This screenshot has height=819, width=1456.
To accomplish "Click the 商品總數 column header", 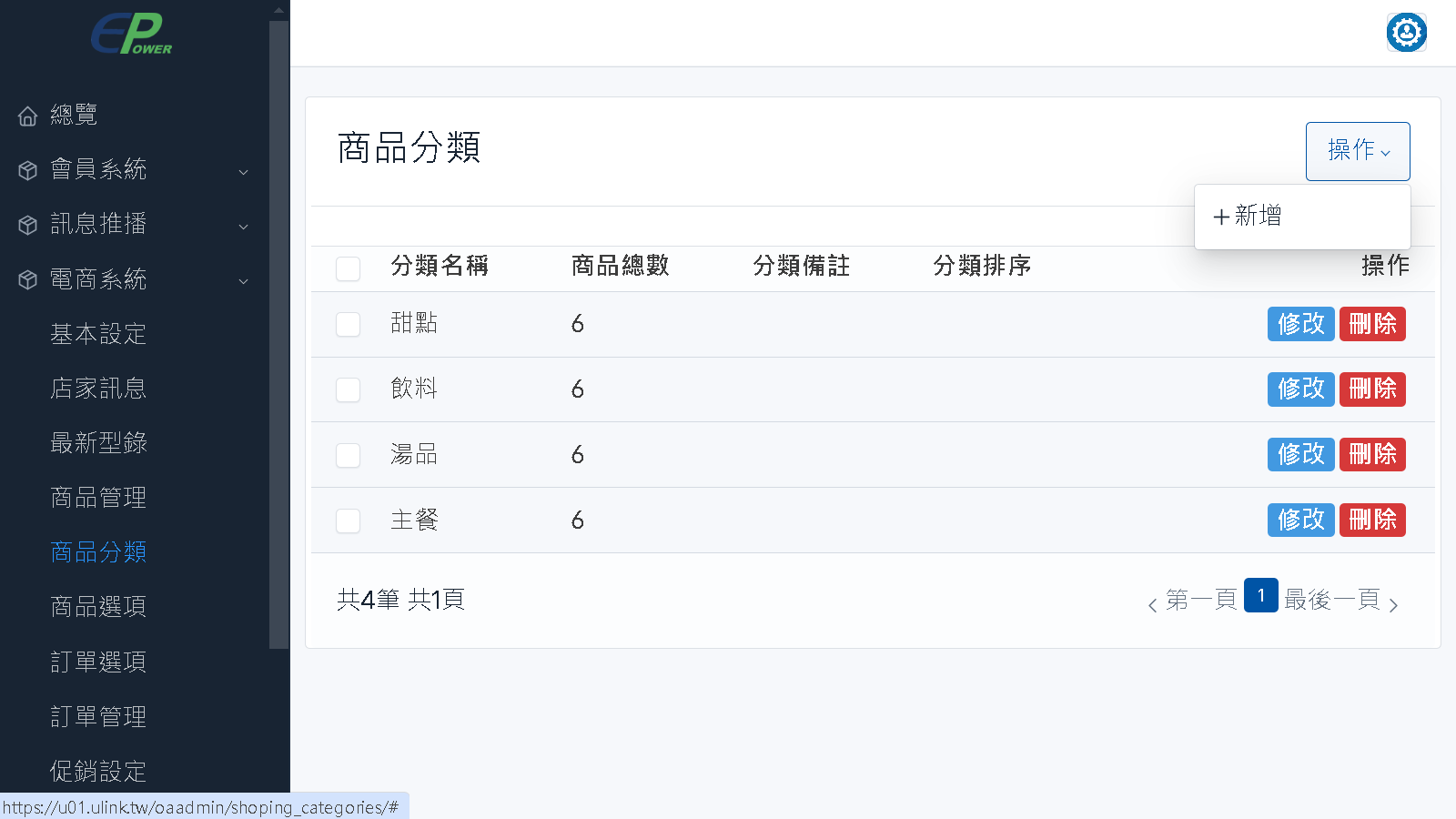I will pos(621,266).
